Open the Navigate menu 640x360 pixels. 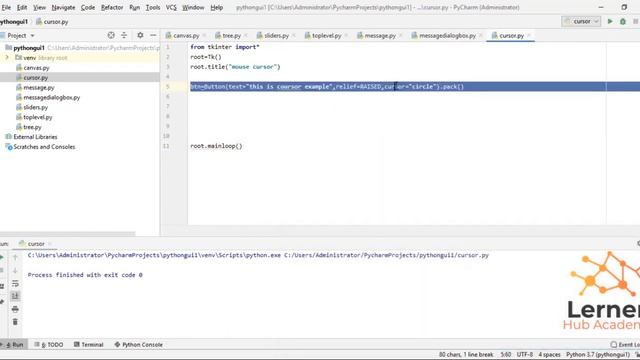63,7
